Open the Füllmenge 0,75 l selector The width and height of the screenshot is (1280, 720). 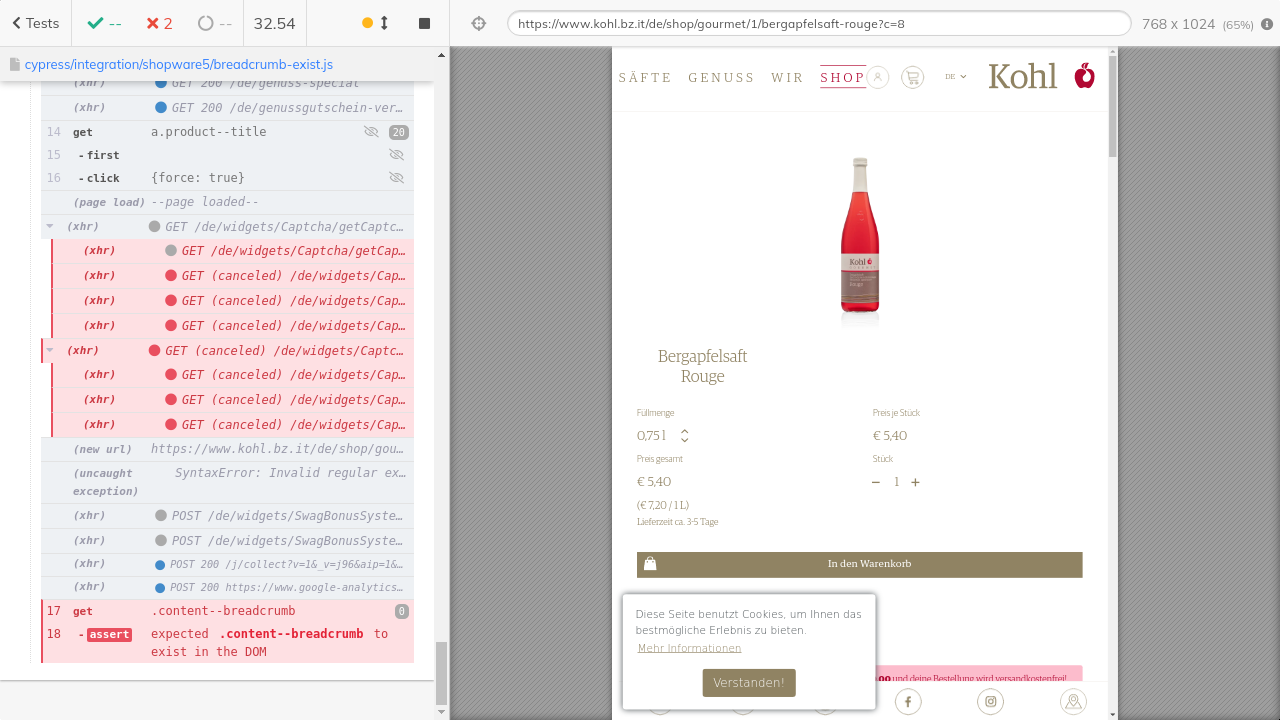pyautogui.click(x=663, y=436)
